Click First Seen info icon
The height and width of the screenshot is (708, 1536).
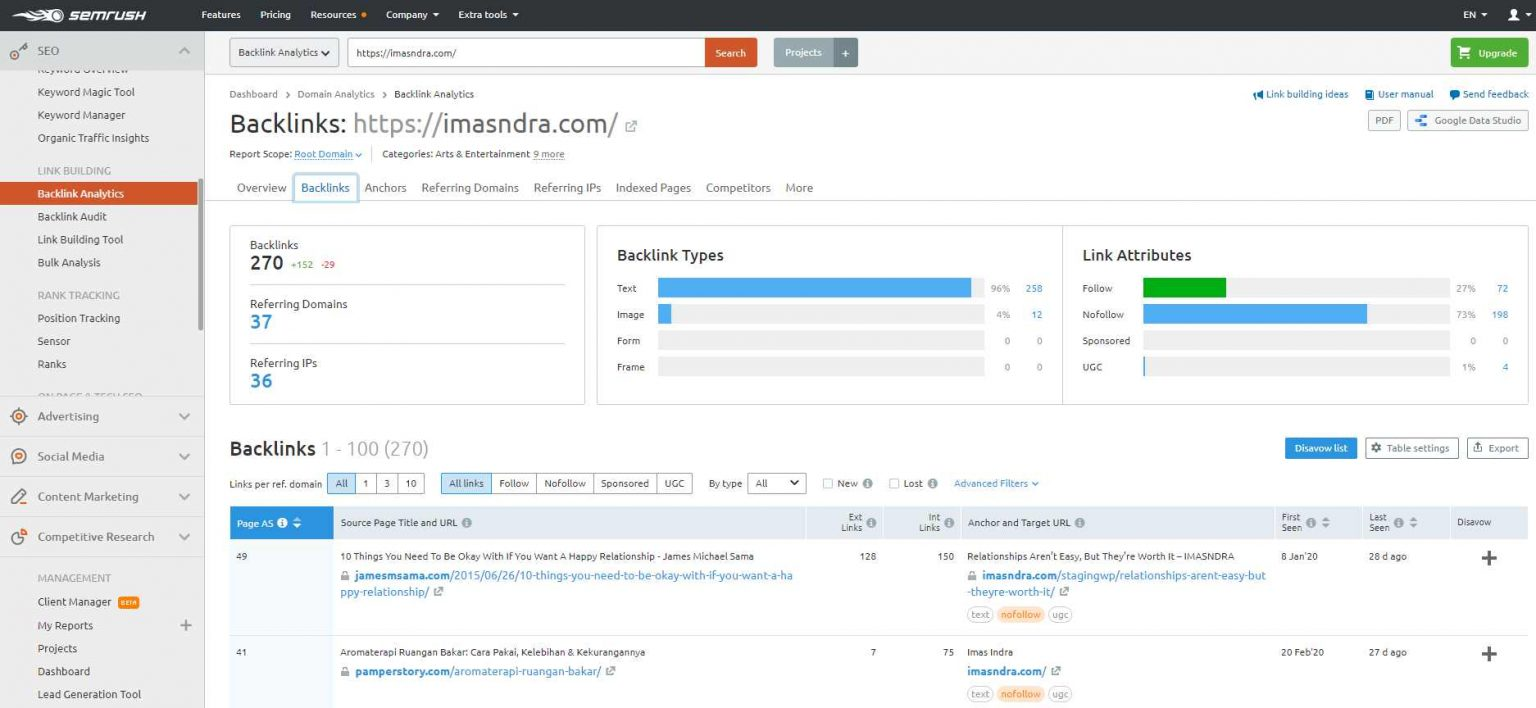pyautogui.click(x=1311, y=523)
